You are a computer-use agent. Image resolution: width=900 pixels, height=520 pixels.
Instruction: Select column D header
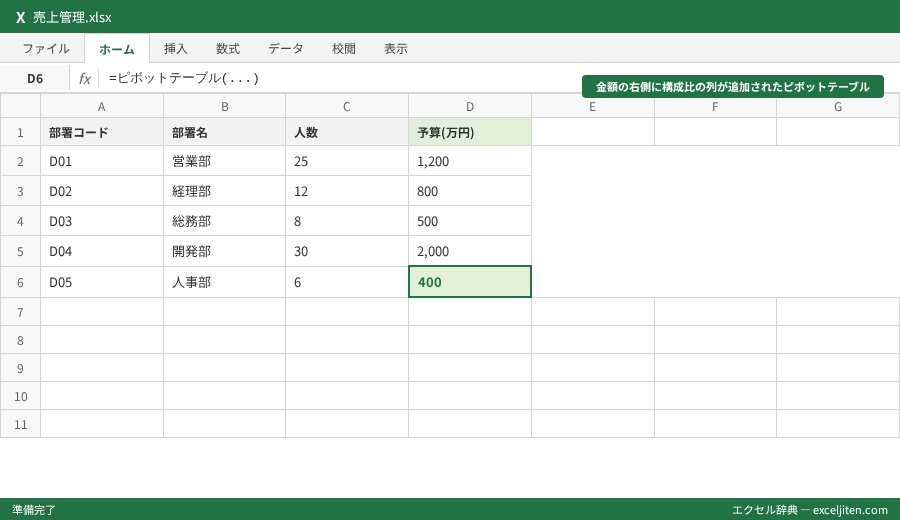click(470, 106)
